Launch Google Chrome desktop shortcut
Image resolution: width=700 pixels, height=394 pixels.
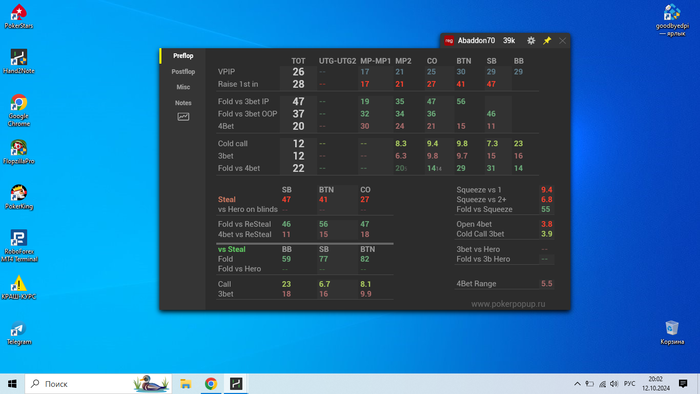pos(19,110)
